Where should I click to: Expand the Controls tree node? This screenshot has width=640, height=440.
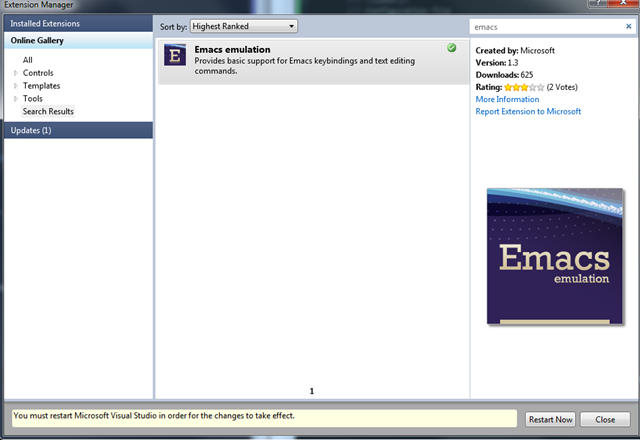click(x=16, y=73)
